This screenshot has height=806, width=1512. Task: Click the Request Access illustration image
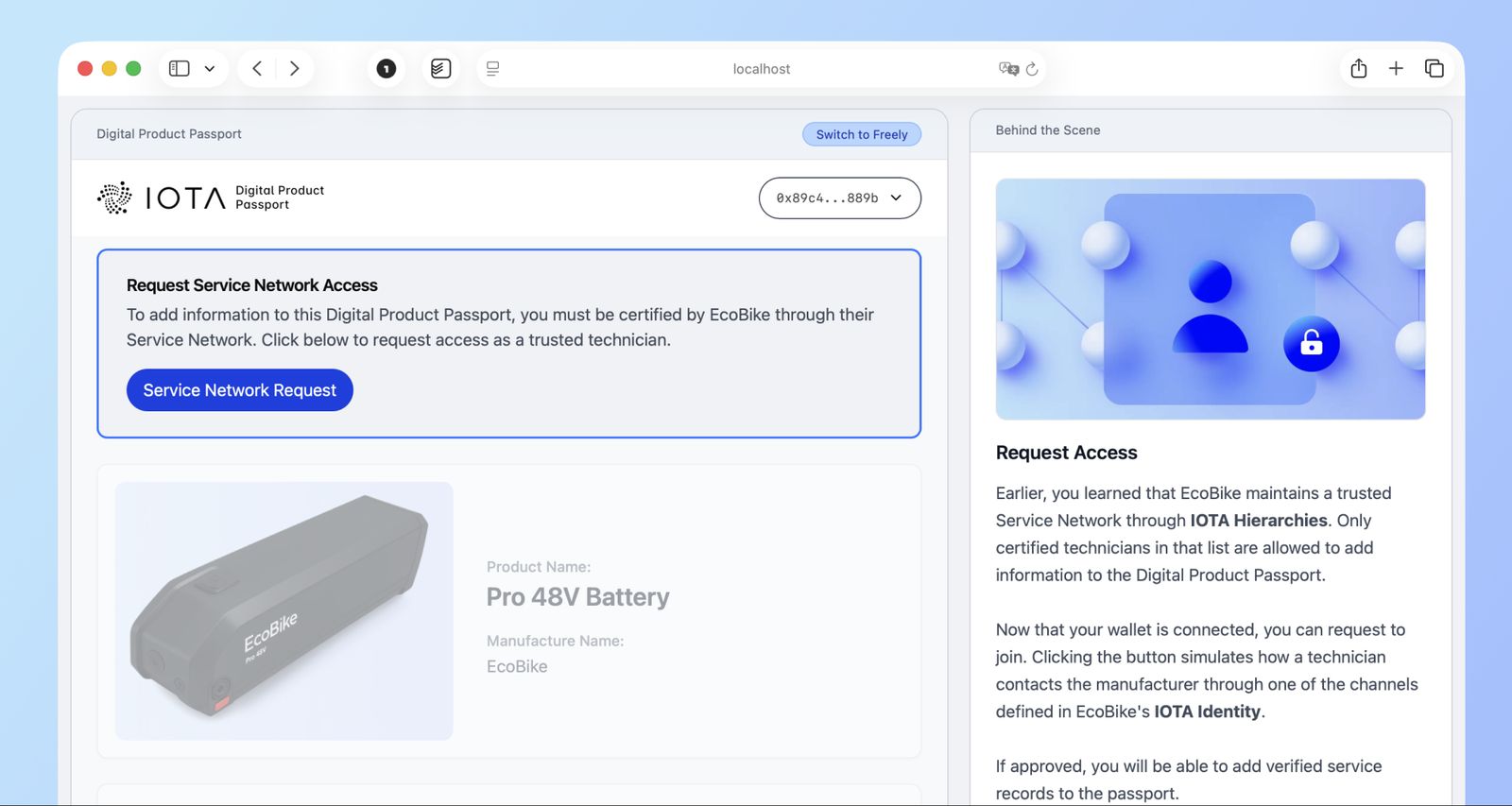point(1211,300)
